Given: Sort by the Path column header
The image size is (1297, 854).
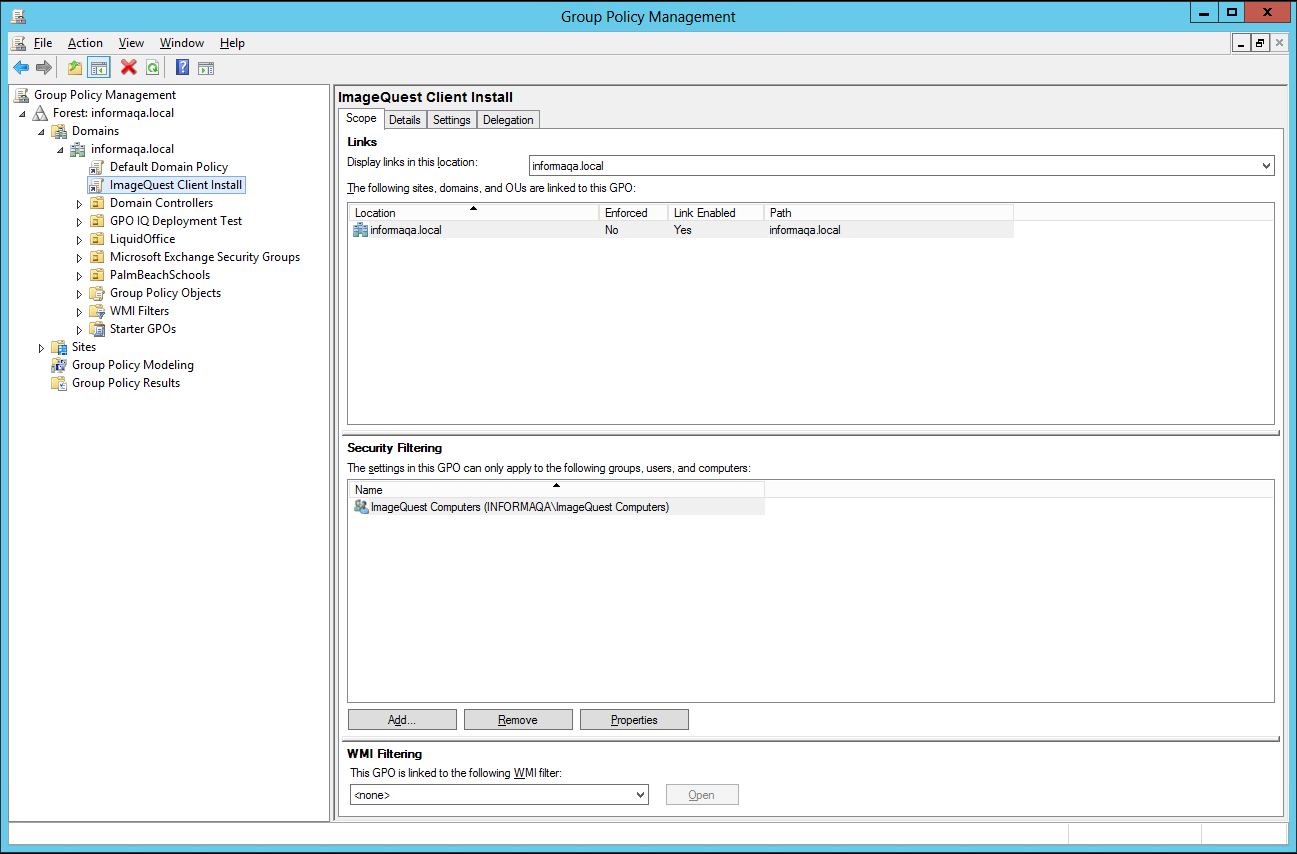Looking at the screenshot, I should [x=889, y=213].
